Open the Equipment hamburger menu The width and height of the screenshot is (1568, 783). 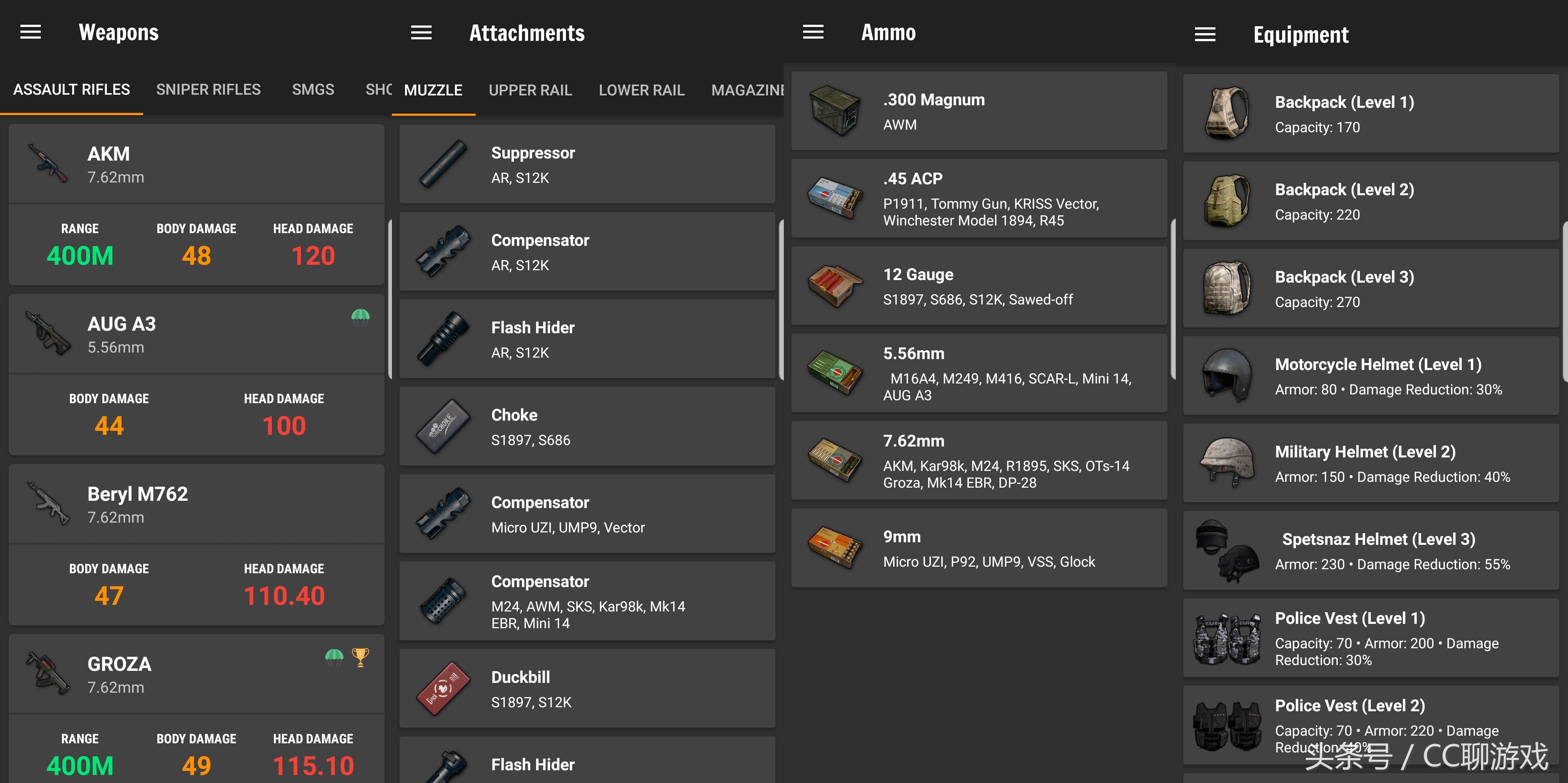coord(1205,35)
